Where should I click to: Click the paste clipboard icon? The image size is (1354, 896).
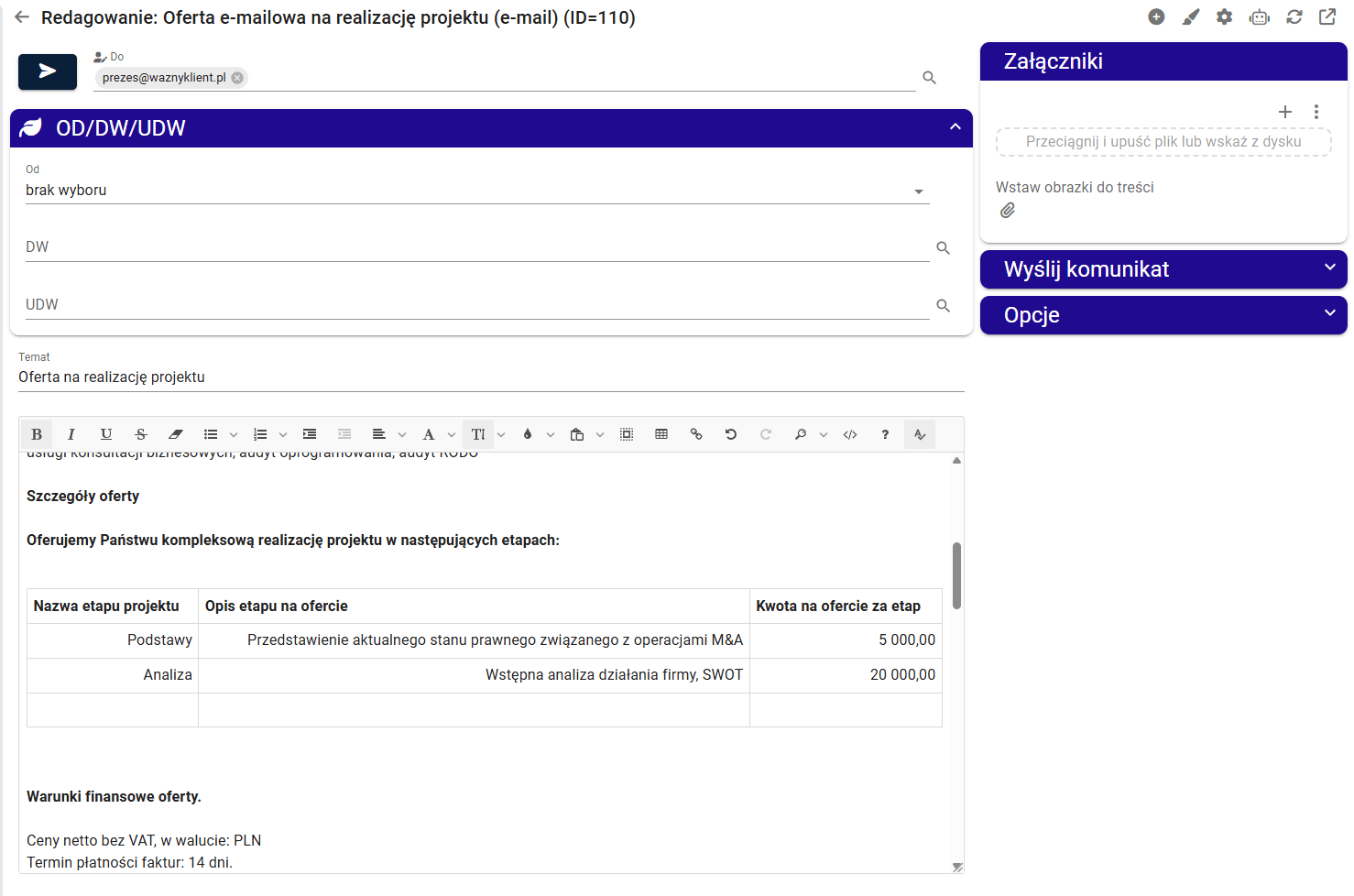click(577, 434)
